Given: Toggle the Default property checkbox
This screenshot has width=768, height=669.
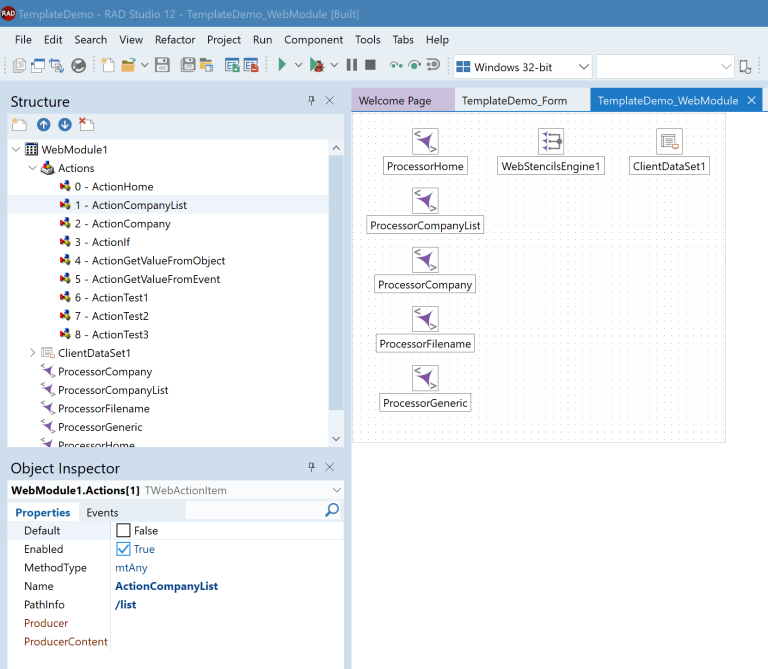Looking at the screenshot, I should (123, 530).
